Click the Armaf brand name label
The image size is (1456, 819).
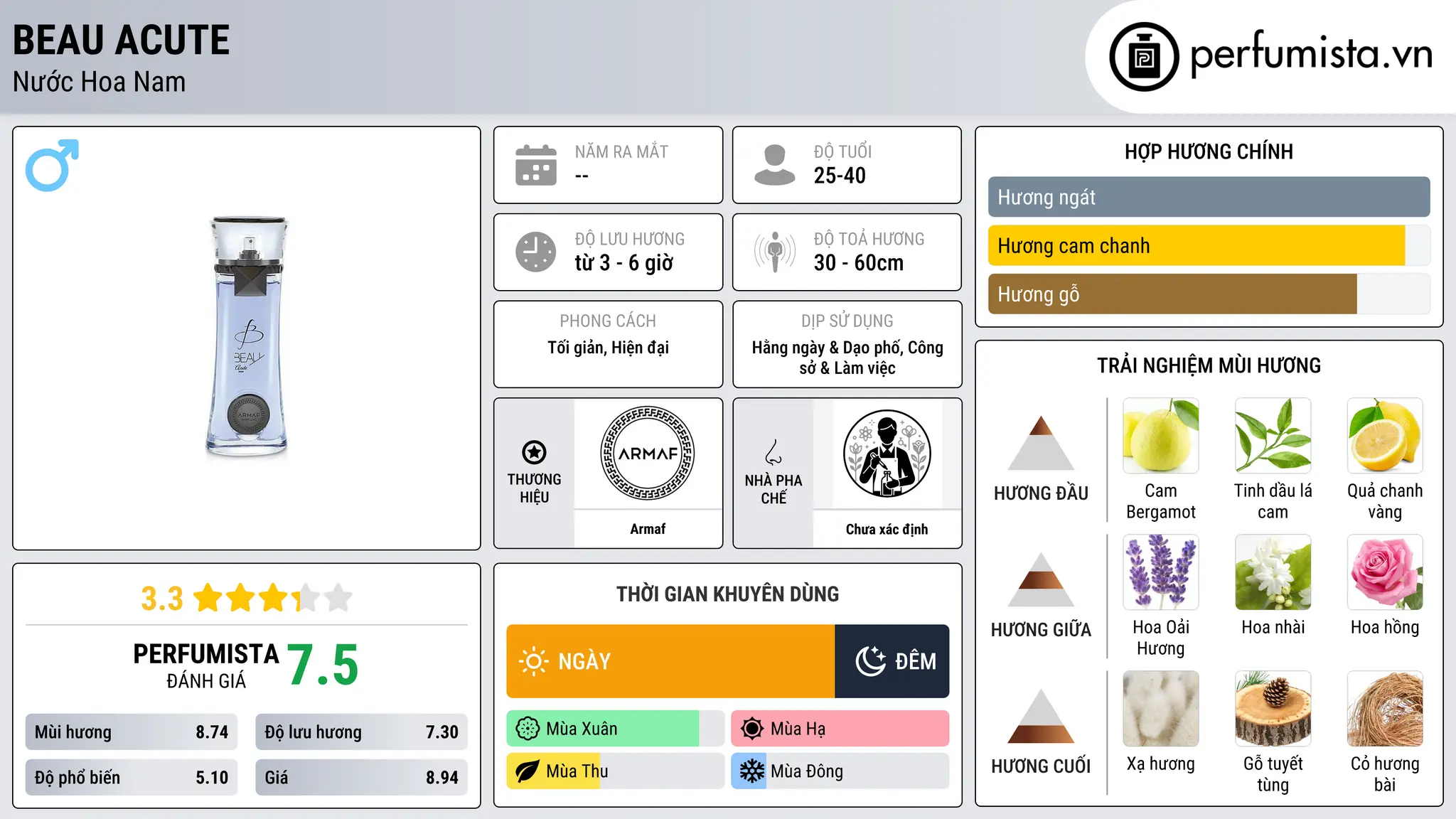coord(648,529)
